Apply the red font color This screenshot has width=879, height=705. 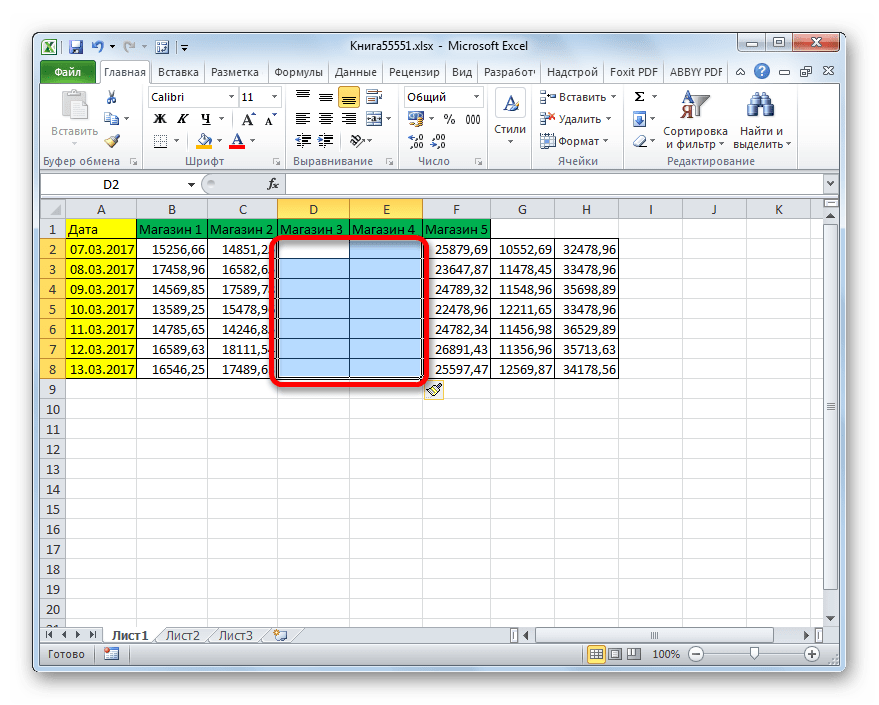[237, 141]
